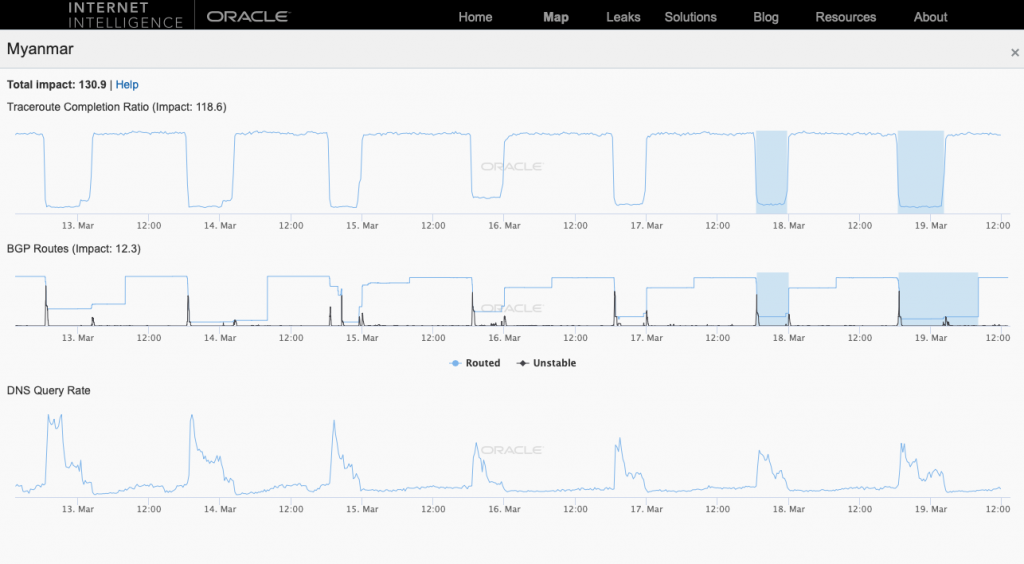1024x564 pixels.
Task: Open the Blog section
Action: coord(765,17)
